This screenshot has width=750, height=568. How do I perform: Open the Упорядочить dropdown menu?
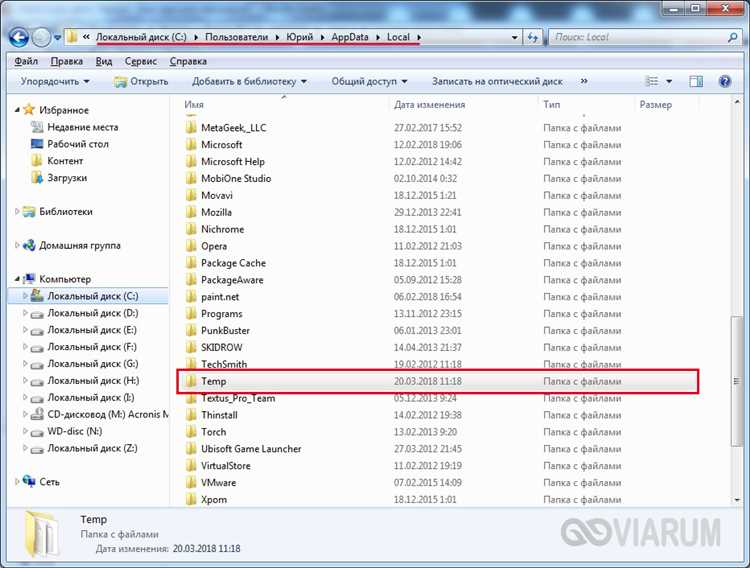55,81
